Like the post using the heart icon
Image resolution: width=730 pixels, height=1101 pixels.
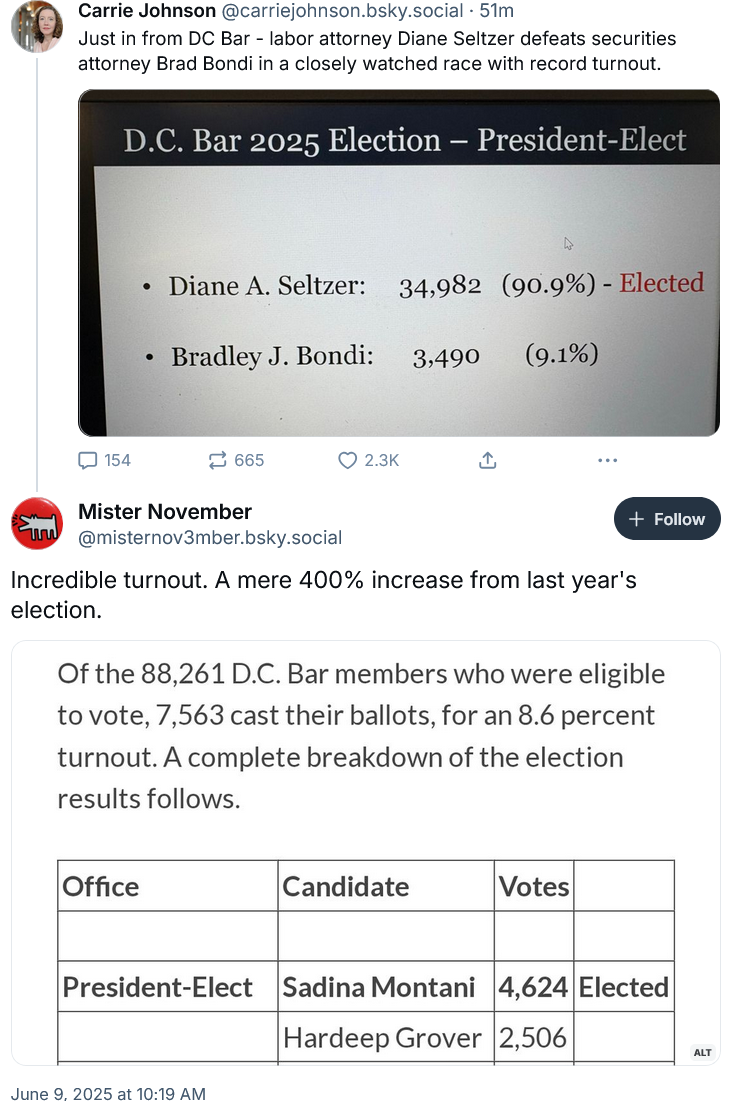point(347,461)
